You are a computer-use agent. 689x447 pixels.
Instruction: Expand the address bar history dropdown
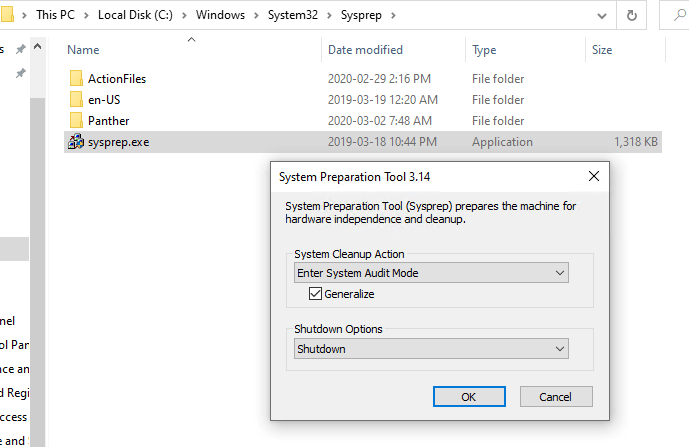(600, 16)
